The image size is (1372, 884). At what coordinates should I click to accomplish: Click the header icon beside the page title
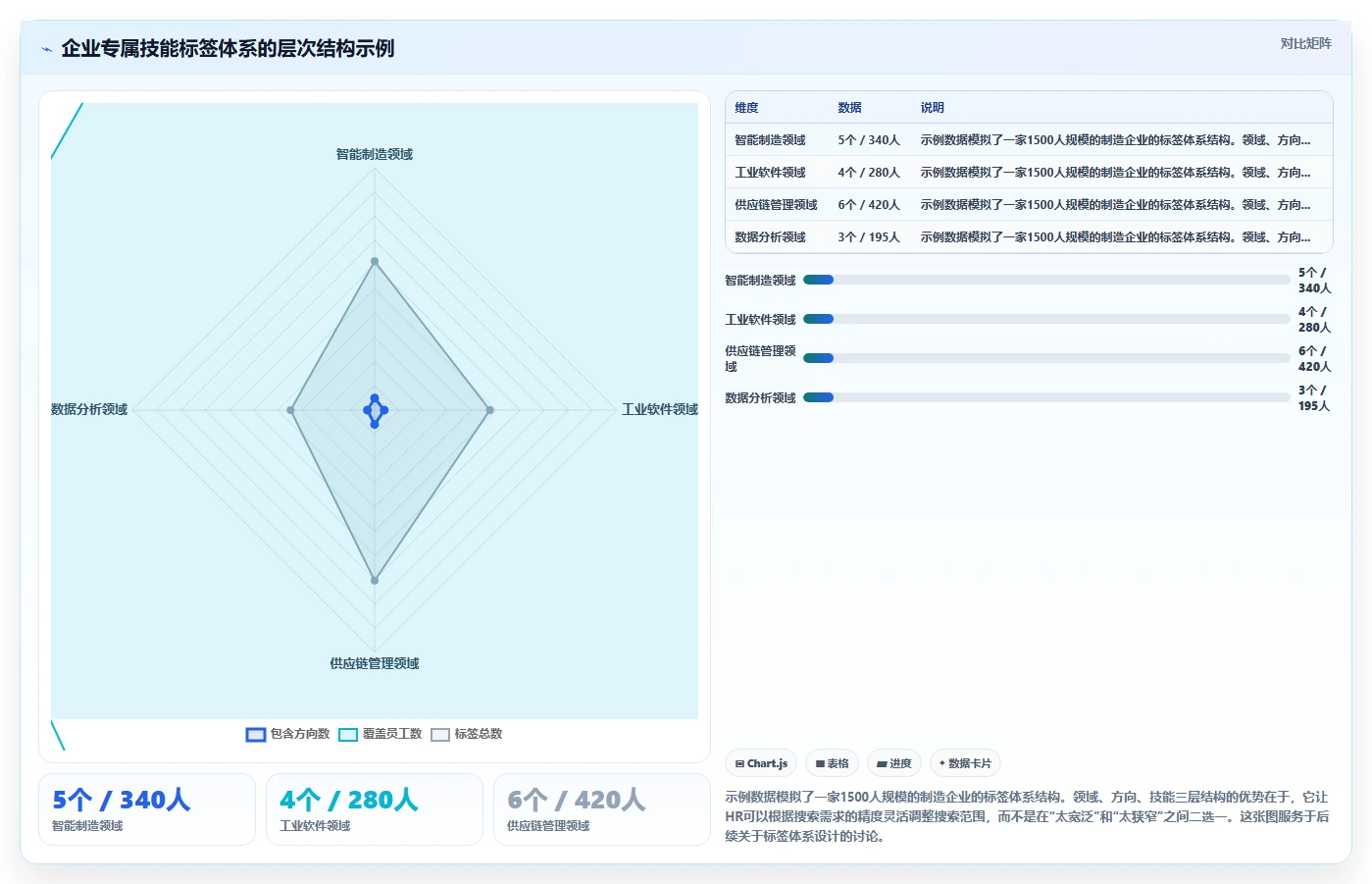pos(46,49)
